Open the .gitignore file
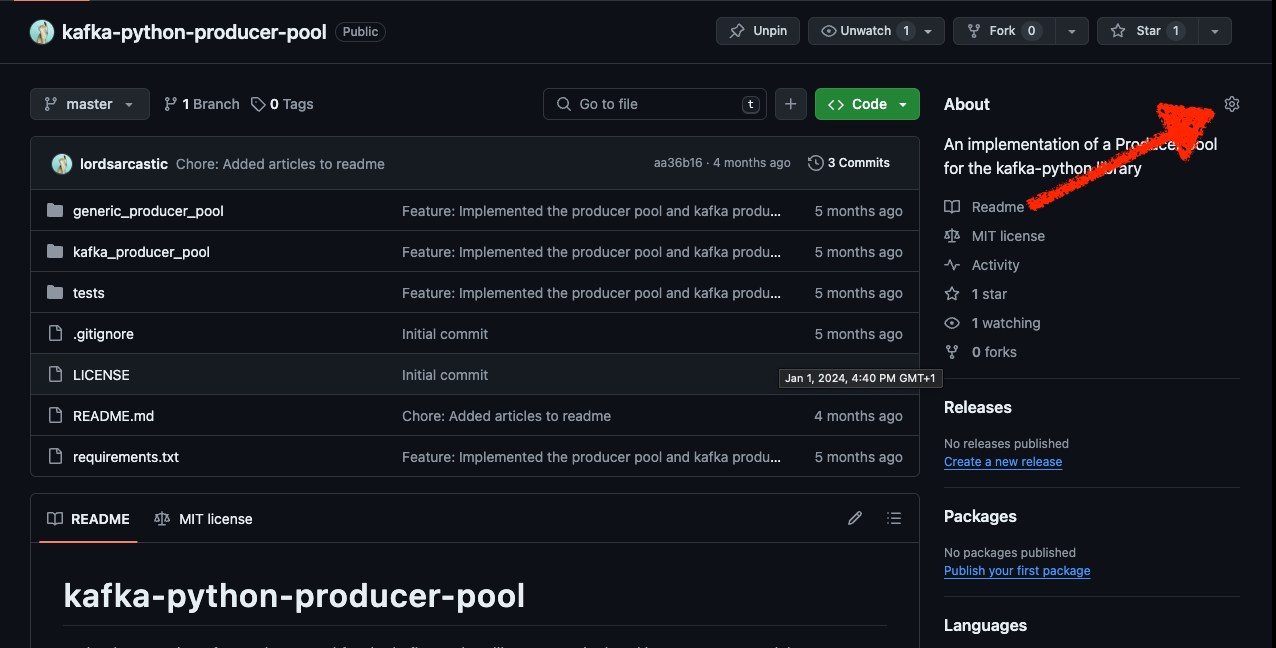Viewport: 1276px width, 648px height. [103, 334]
